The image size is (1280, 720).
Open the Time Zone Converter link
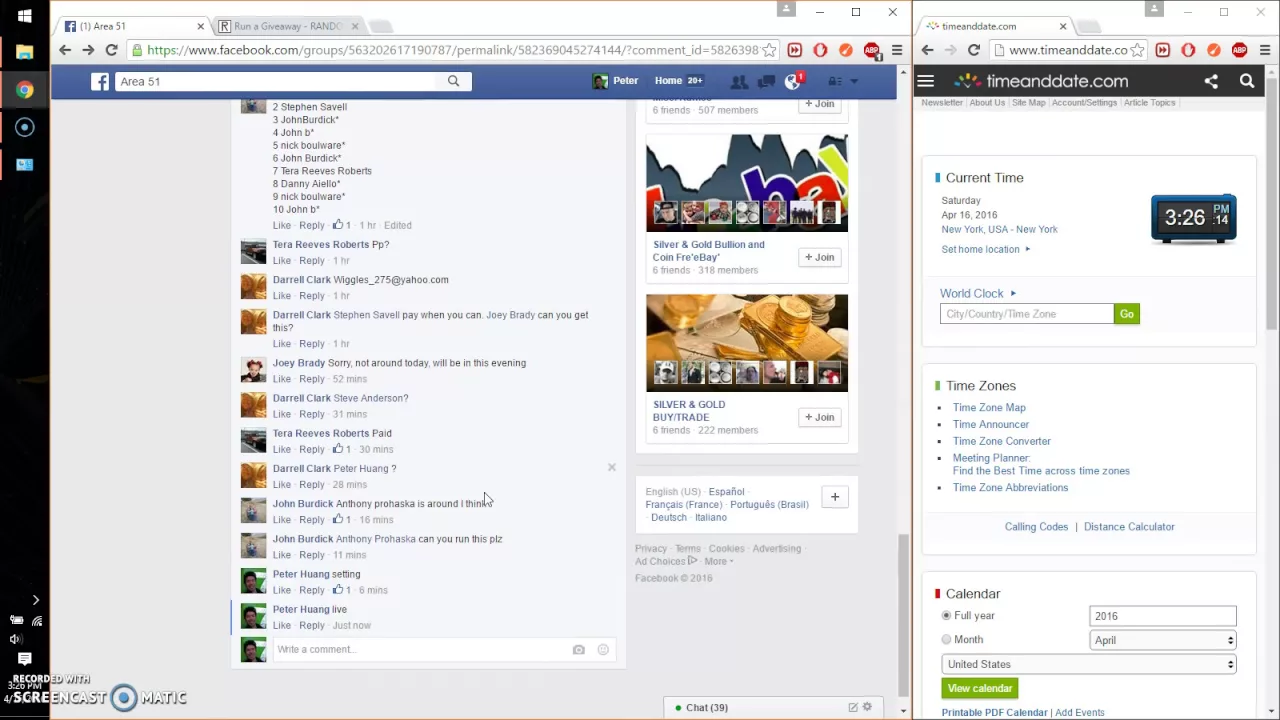[1001, 441]
